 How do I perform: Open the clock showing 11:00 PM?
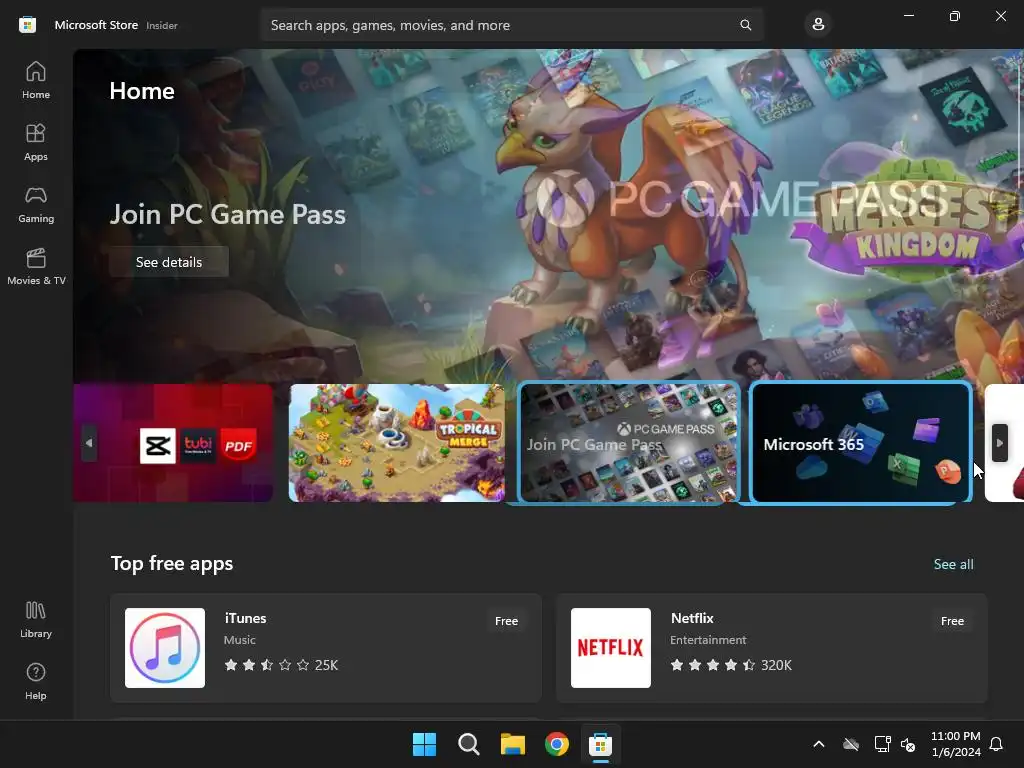[x=955, y=744]
